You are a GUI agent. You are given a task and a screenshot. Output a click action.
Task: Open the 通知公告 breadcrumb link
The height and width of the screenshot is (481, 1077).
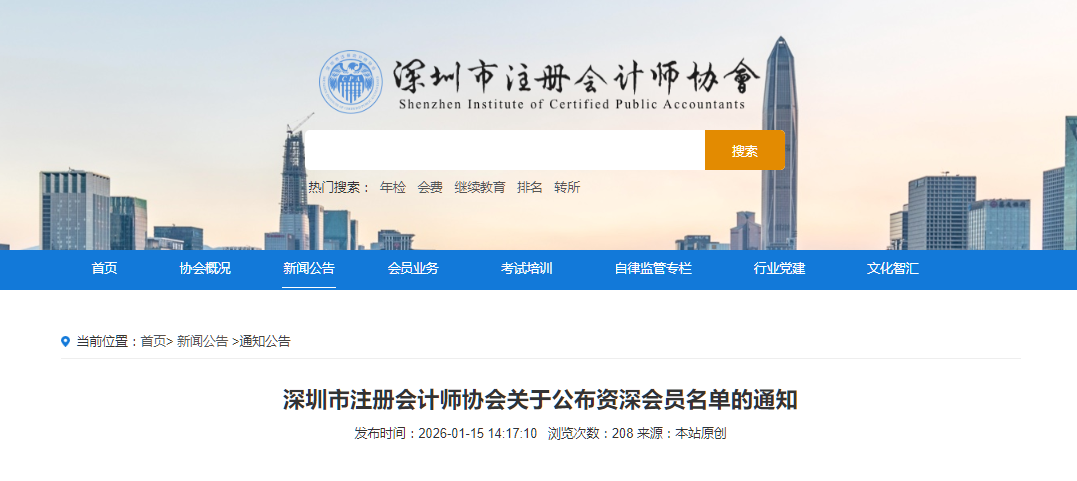[265, 341]
